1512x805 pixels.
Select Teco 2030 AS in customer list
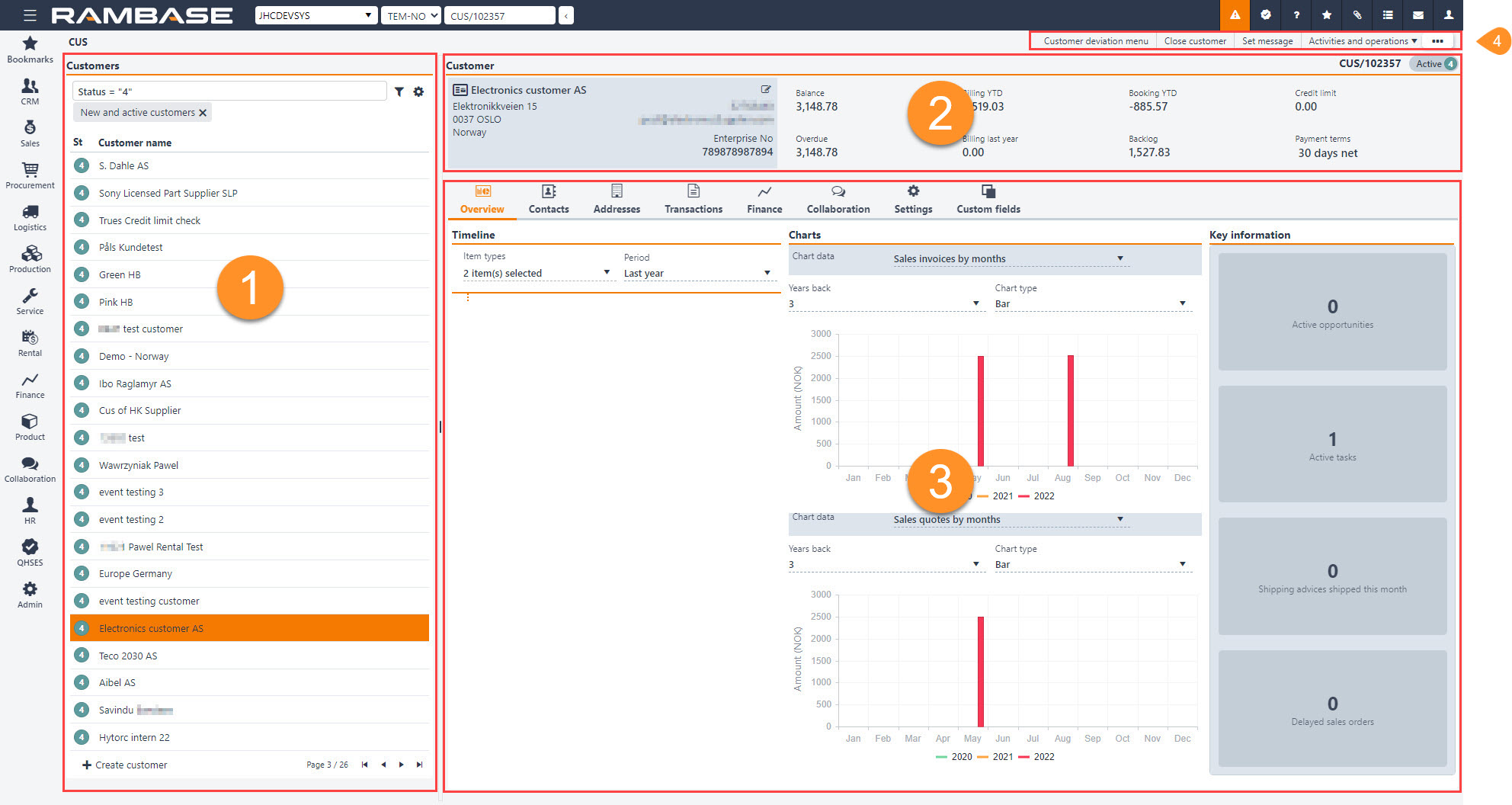tap(128, 656)
